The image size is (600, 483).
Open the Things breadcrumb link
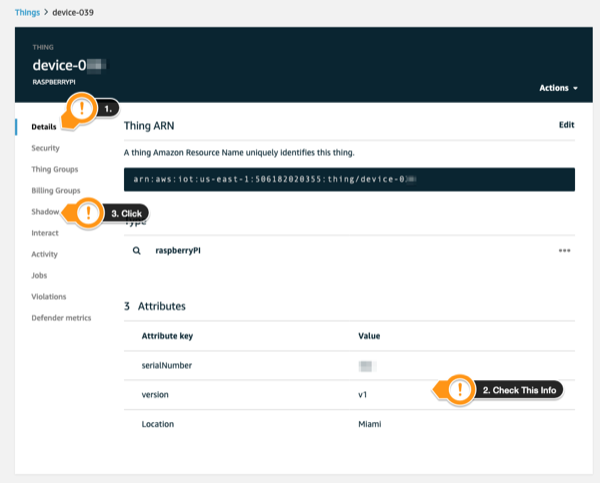point(27,12)
